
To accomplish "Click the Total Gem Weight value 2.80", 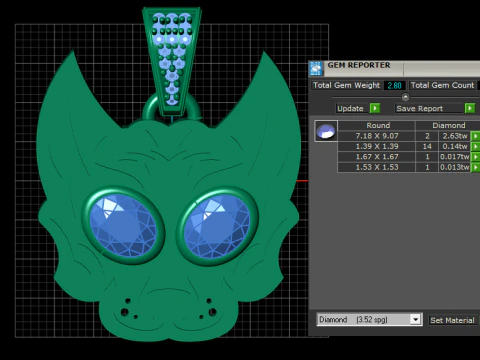I will (x=394, y=85).
